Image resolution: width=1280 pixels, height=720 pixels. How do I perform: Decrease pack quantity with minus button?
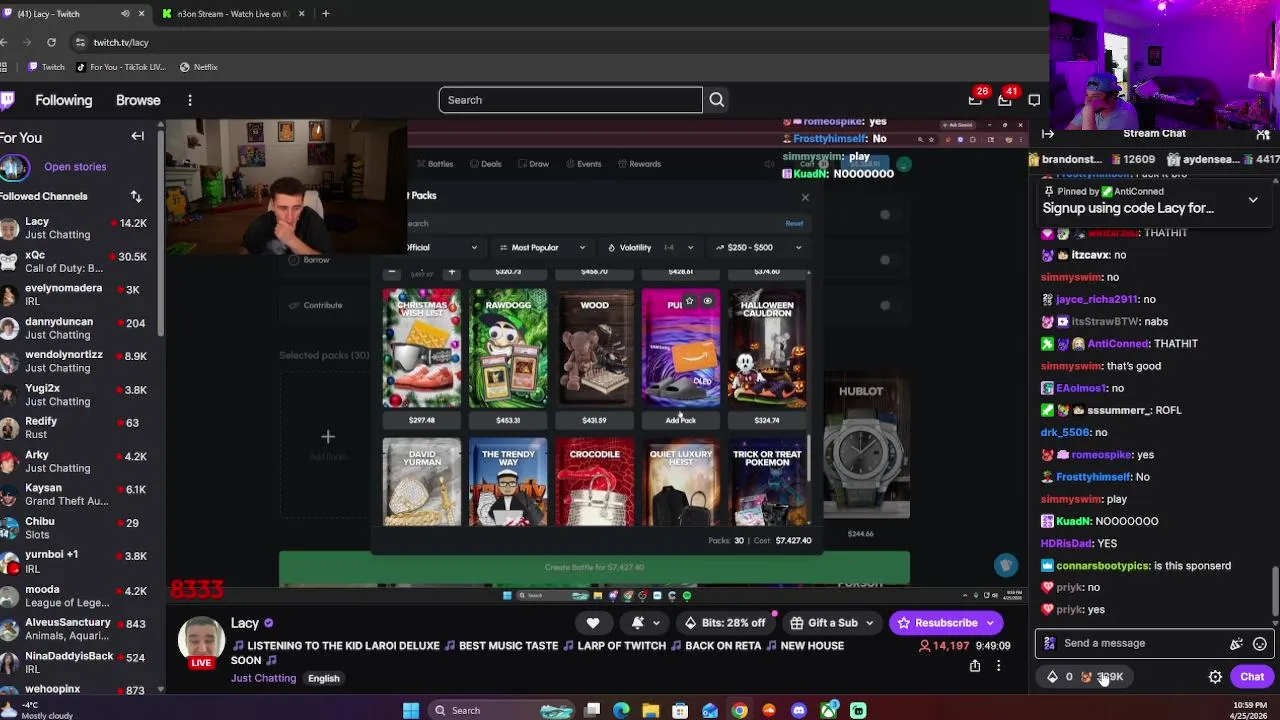pos(392,272)
